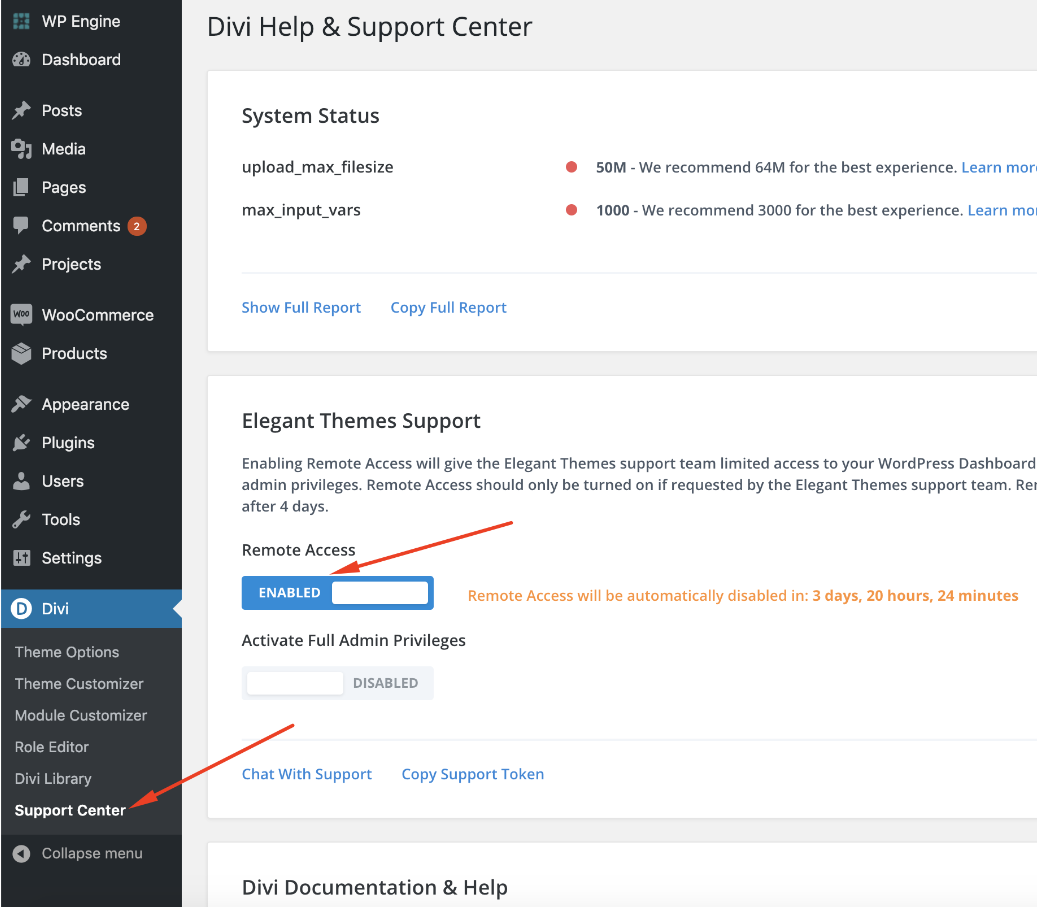This screenshot has height=909, width=1044.
Task: Click the Media library icon
Action: click(x=18, y=148)
